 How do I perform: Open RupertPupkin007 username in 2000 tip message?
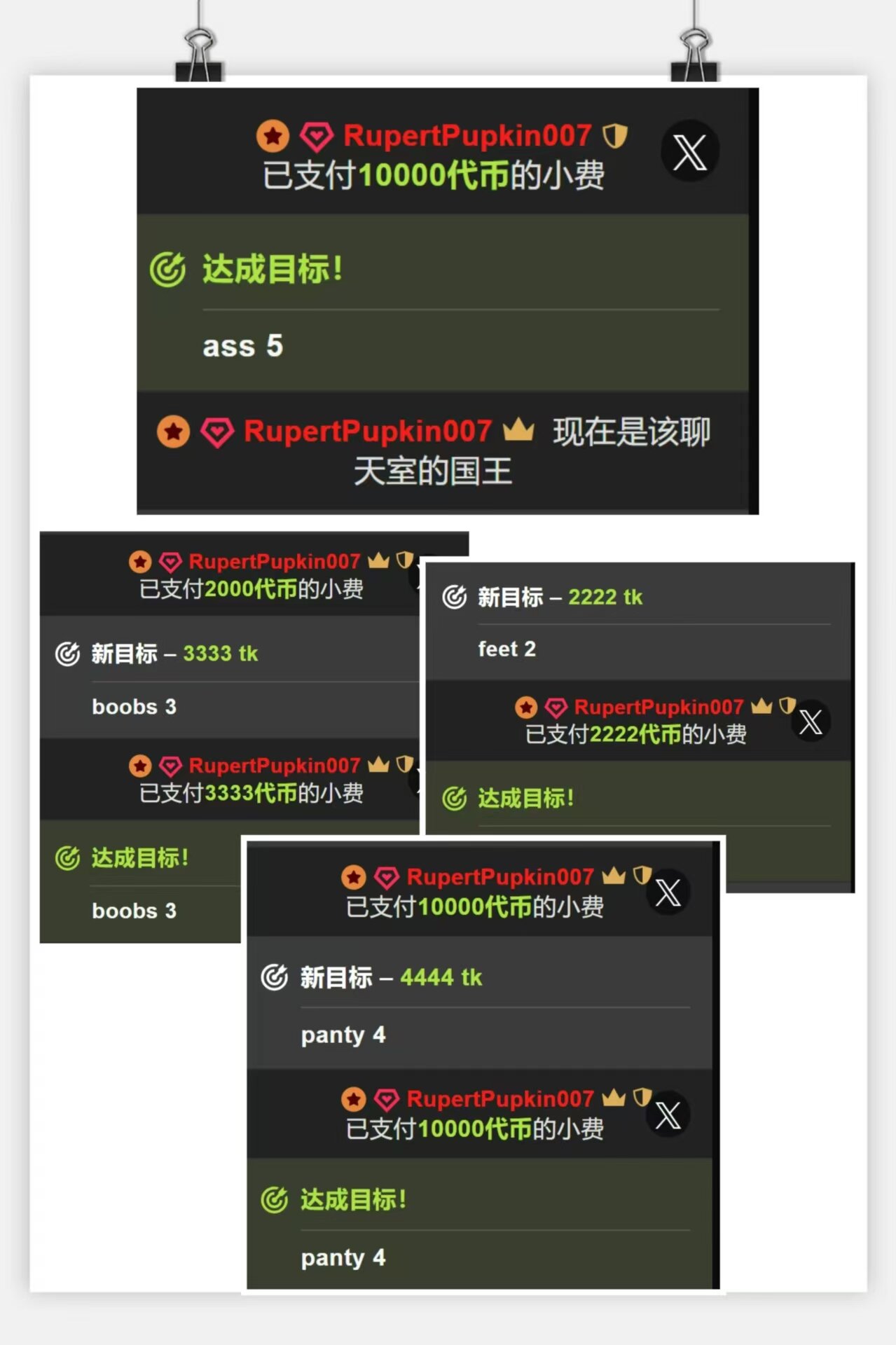(275, 561)
